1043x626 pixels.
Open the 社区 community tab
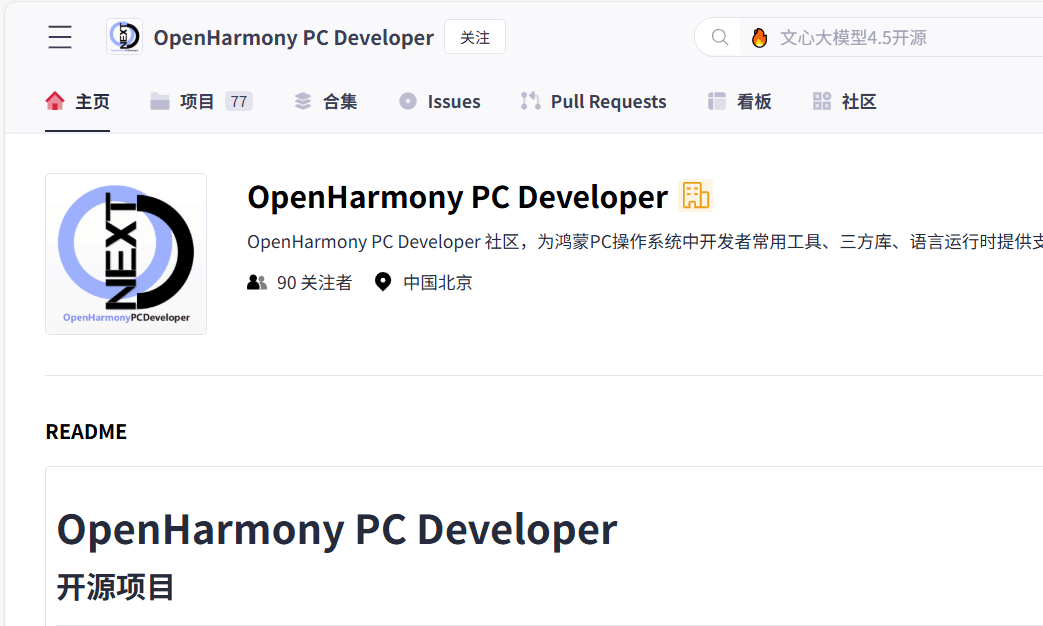[x=844, y=102]
